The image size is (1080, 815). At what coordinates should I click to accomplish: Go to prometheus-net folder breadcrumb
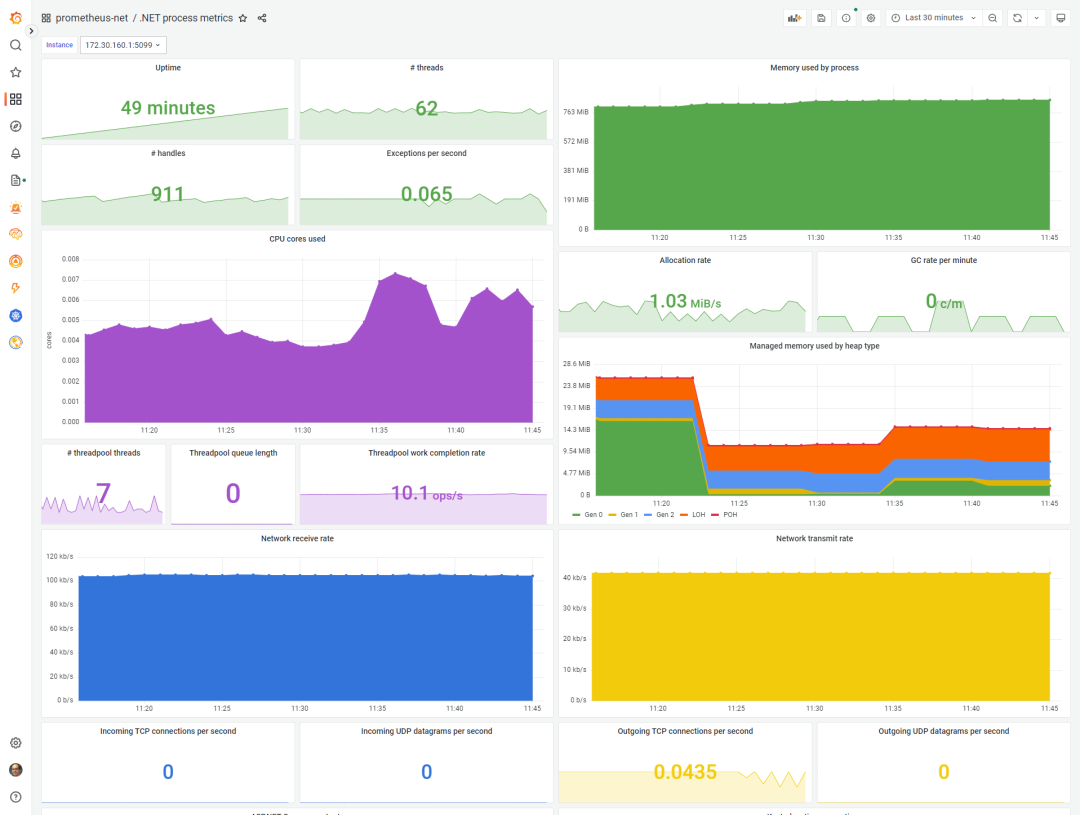coord(92,18)
